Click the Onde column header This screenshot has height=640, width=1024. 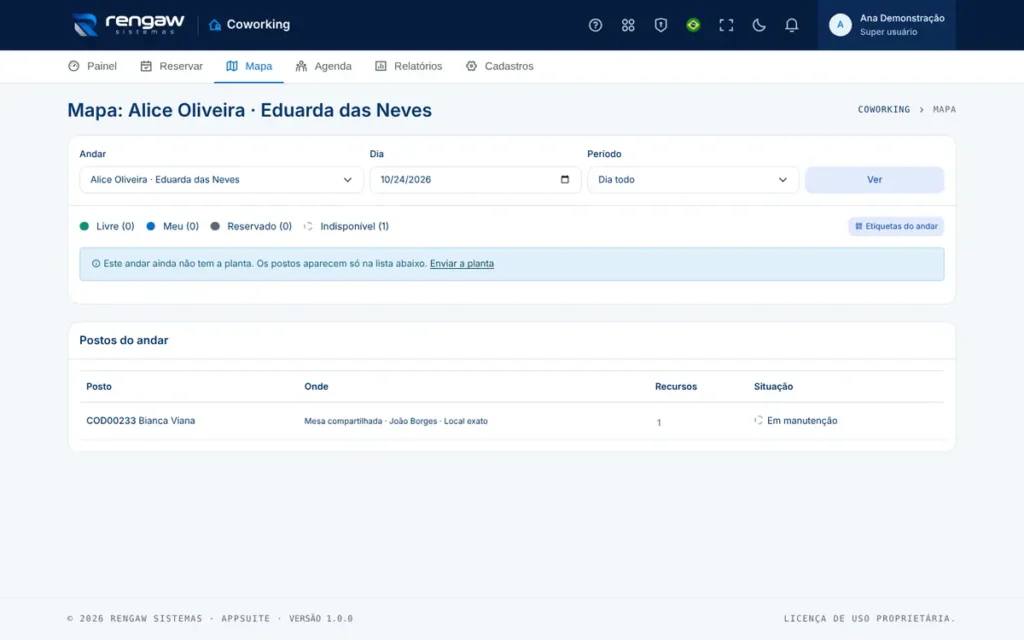[316, 387]
